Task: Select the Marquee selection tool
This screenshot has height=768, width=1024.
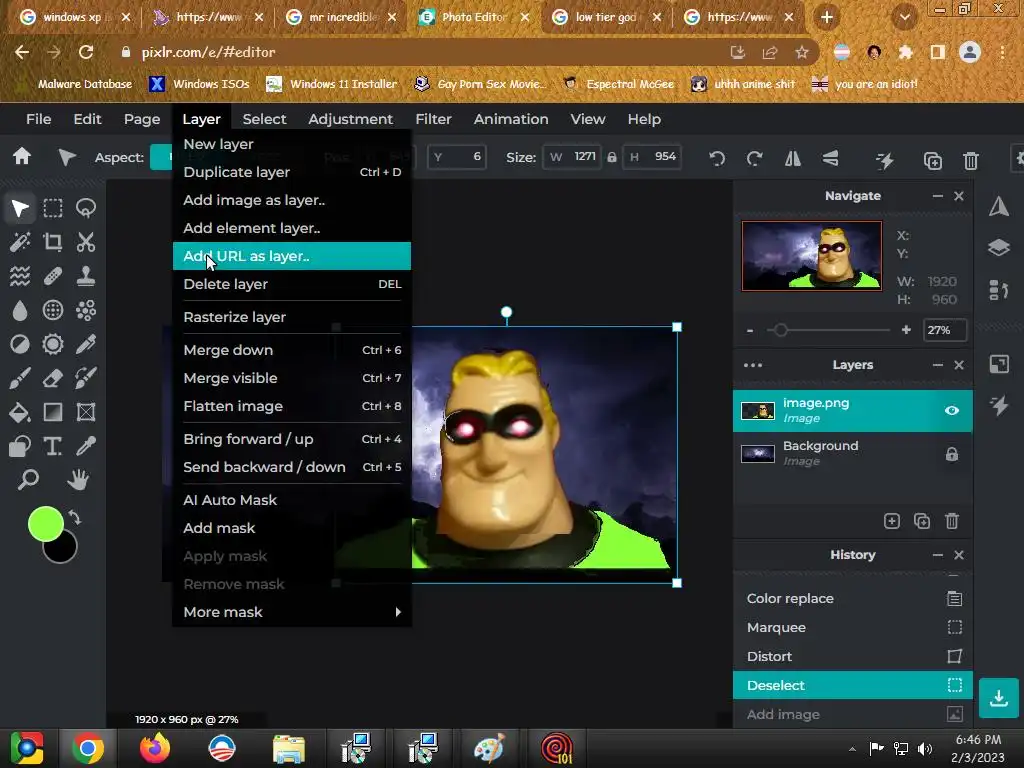Action: [53, 208]
